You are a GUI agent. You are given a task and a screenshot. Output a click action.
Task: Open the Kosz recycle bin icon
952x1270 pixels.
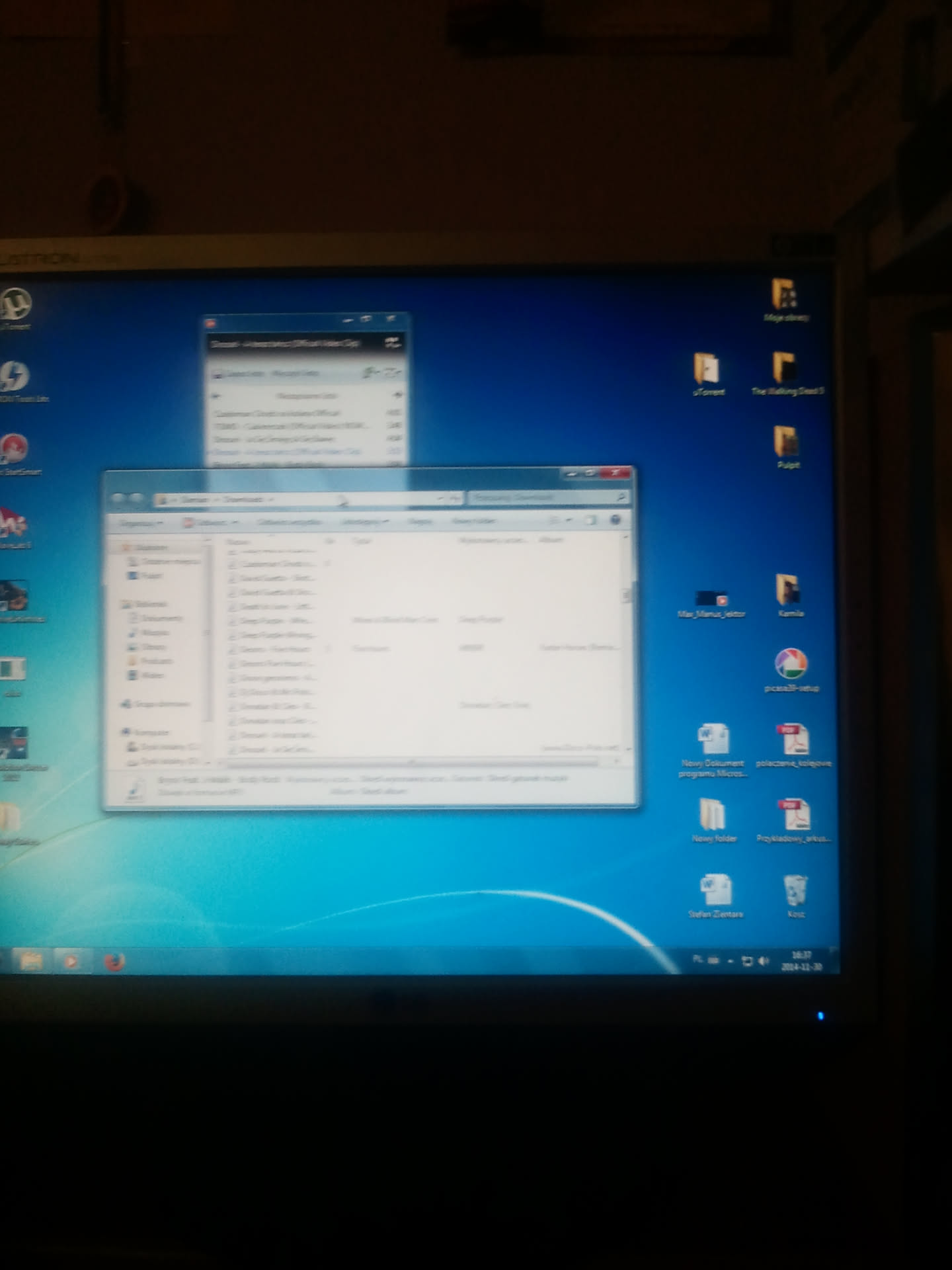point(795,890)
